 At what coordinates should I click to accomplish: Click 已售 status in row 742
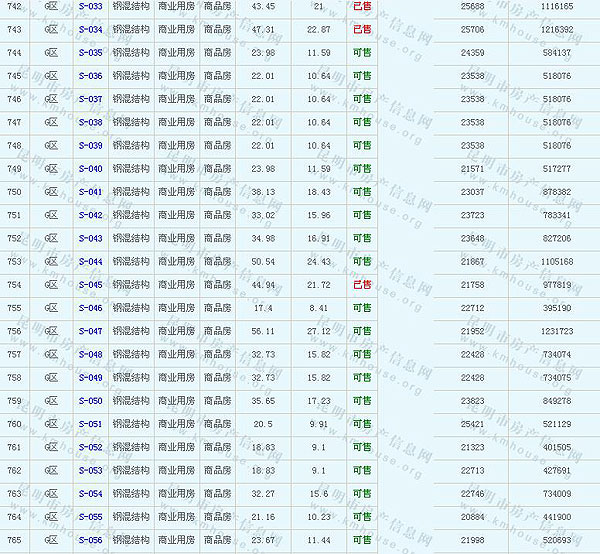(362, 6)
